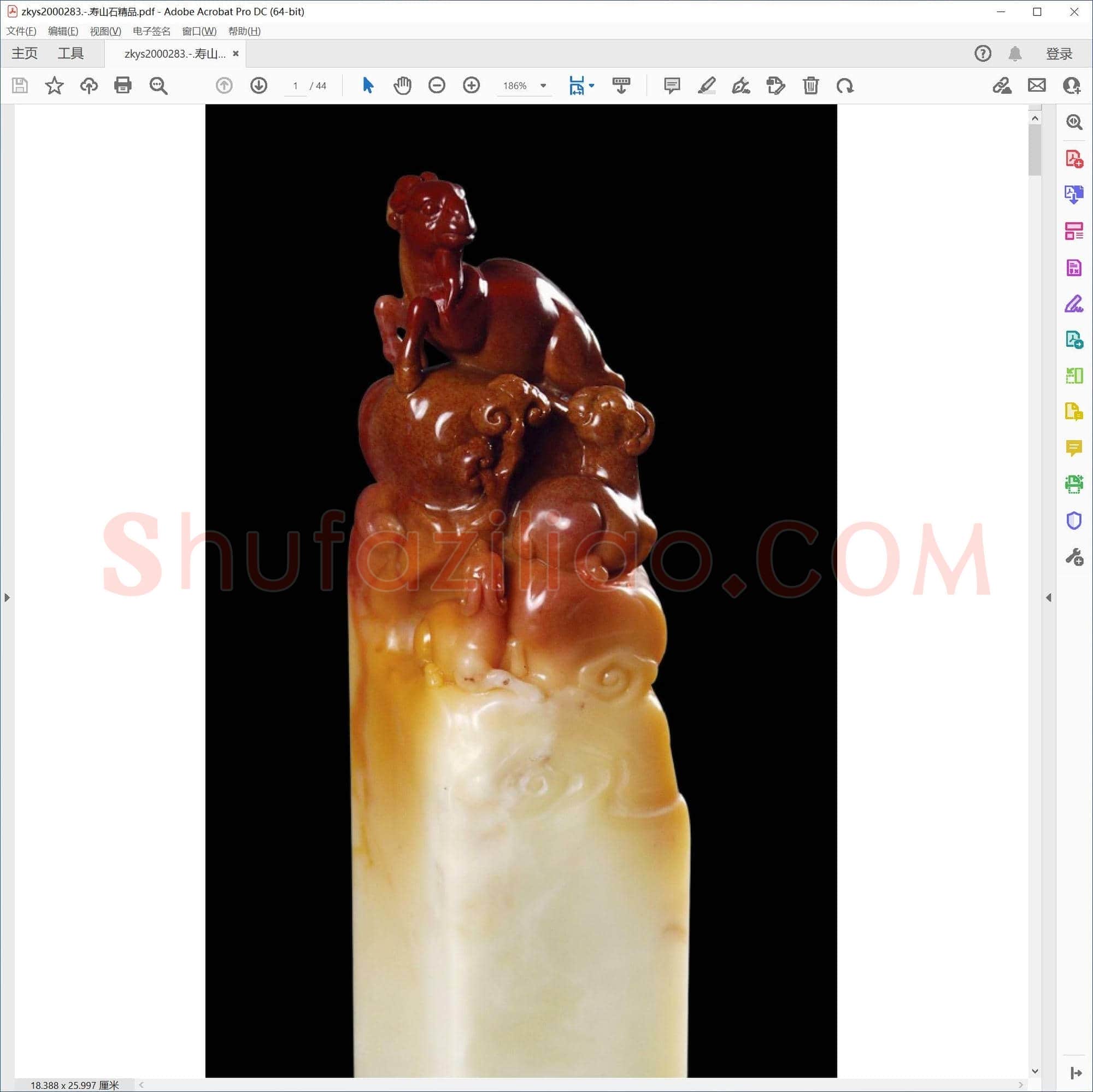Click the zoom in plus icon

[x=471, y=85]
